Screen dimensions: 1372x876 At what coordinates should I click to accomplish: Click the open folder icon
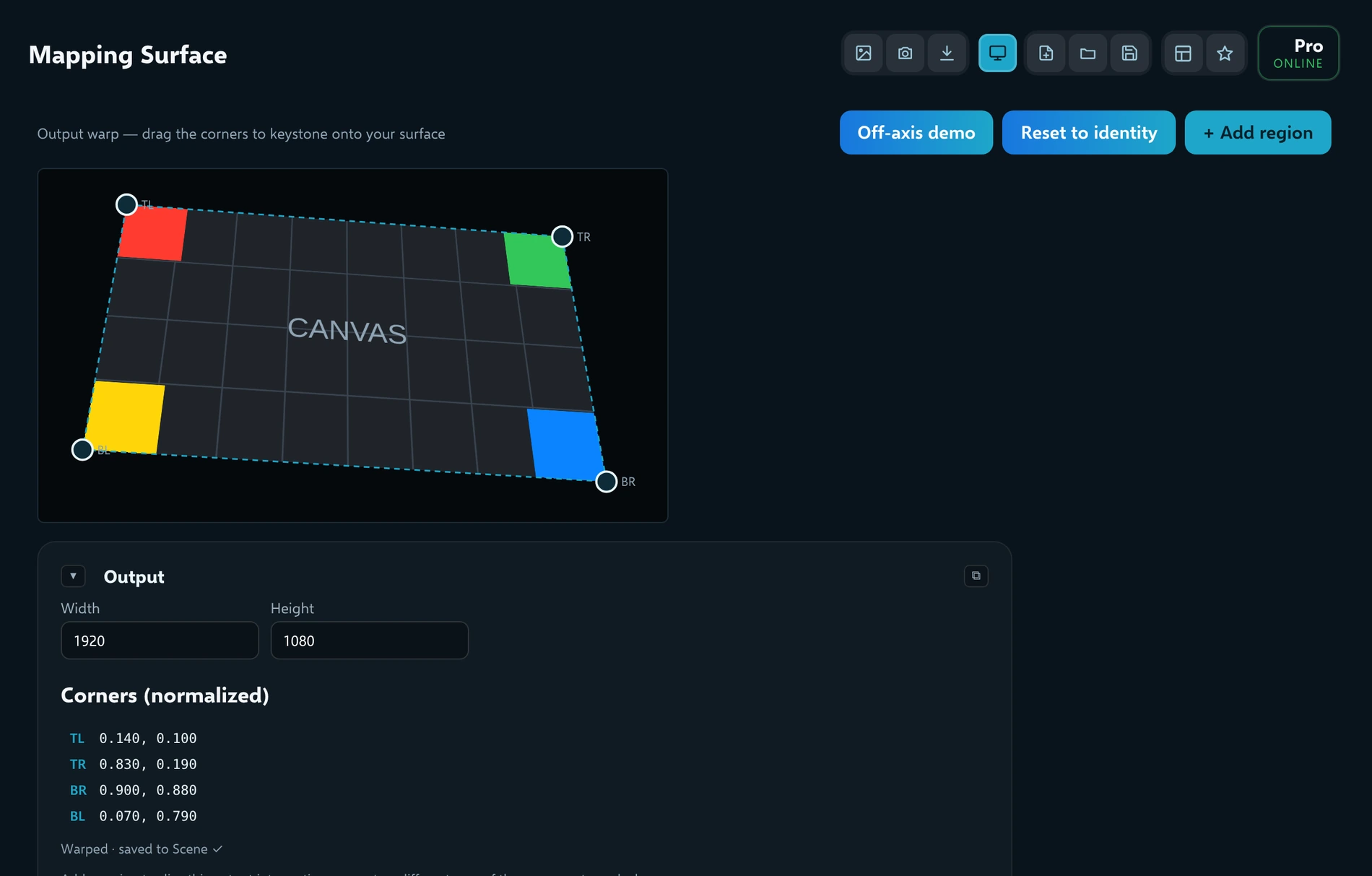click(1088, 53)
